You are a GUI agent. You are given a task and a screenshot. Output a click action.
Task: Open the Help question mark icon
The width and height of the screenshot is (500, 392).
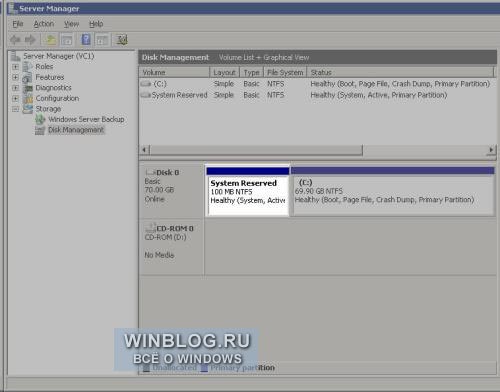pyautogui.click(x=86, y=40)
